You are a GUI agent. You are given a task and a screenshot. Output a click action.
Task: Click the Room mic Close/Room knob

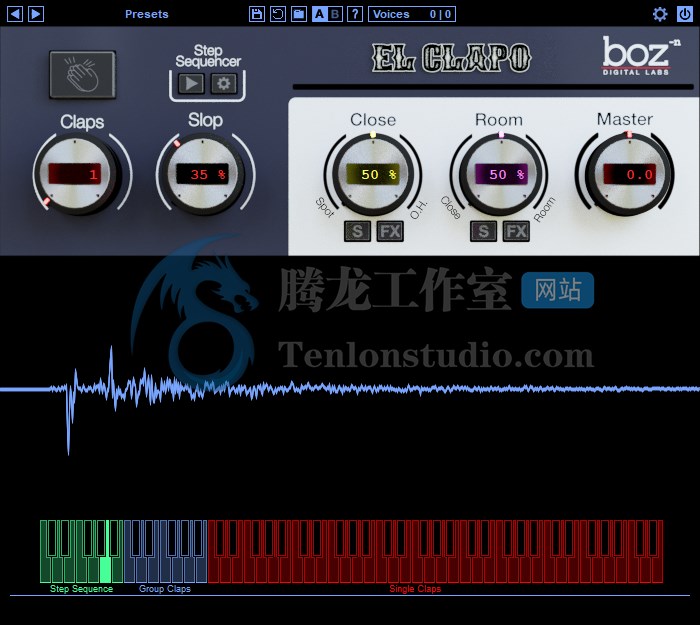[x=500, y=175]
